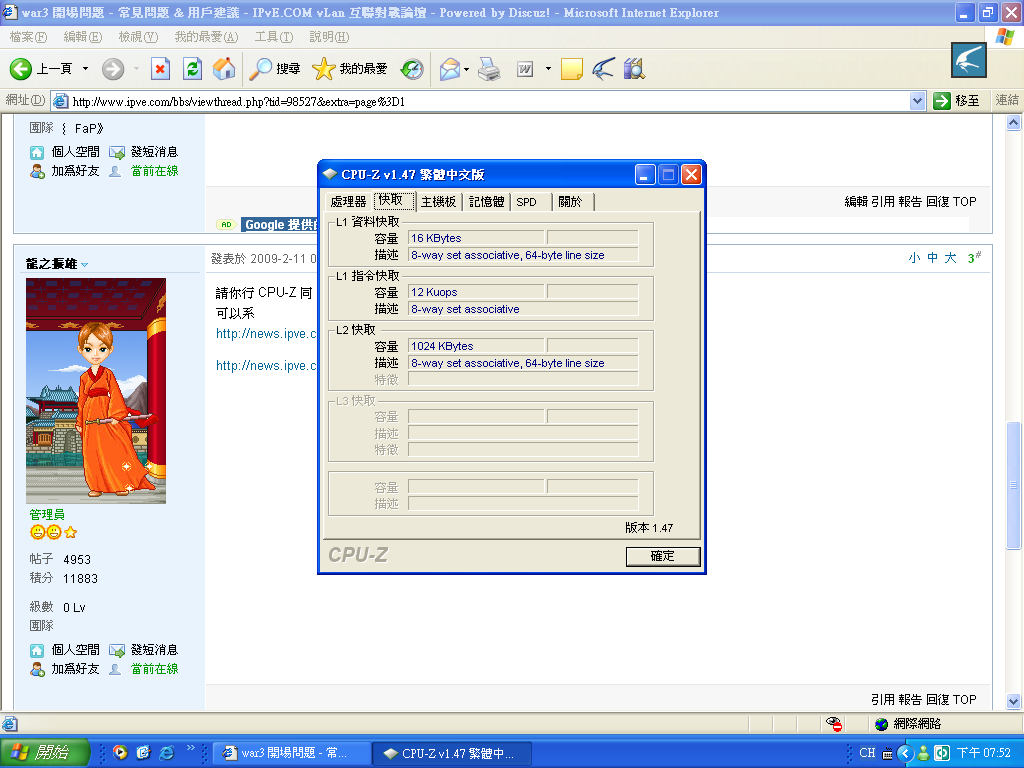Click 確定 button in CPU-Z
Image resolution: width=1024 pixels, height=768 pixels.
point(663,556)
